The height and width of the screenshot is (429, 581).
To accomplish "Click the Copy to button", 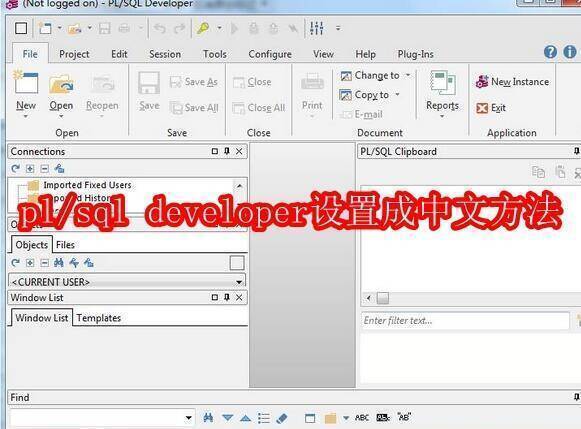I will click(x=364, y=95).
